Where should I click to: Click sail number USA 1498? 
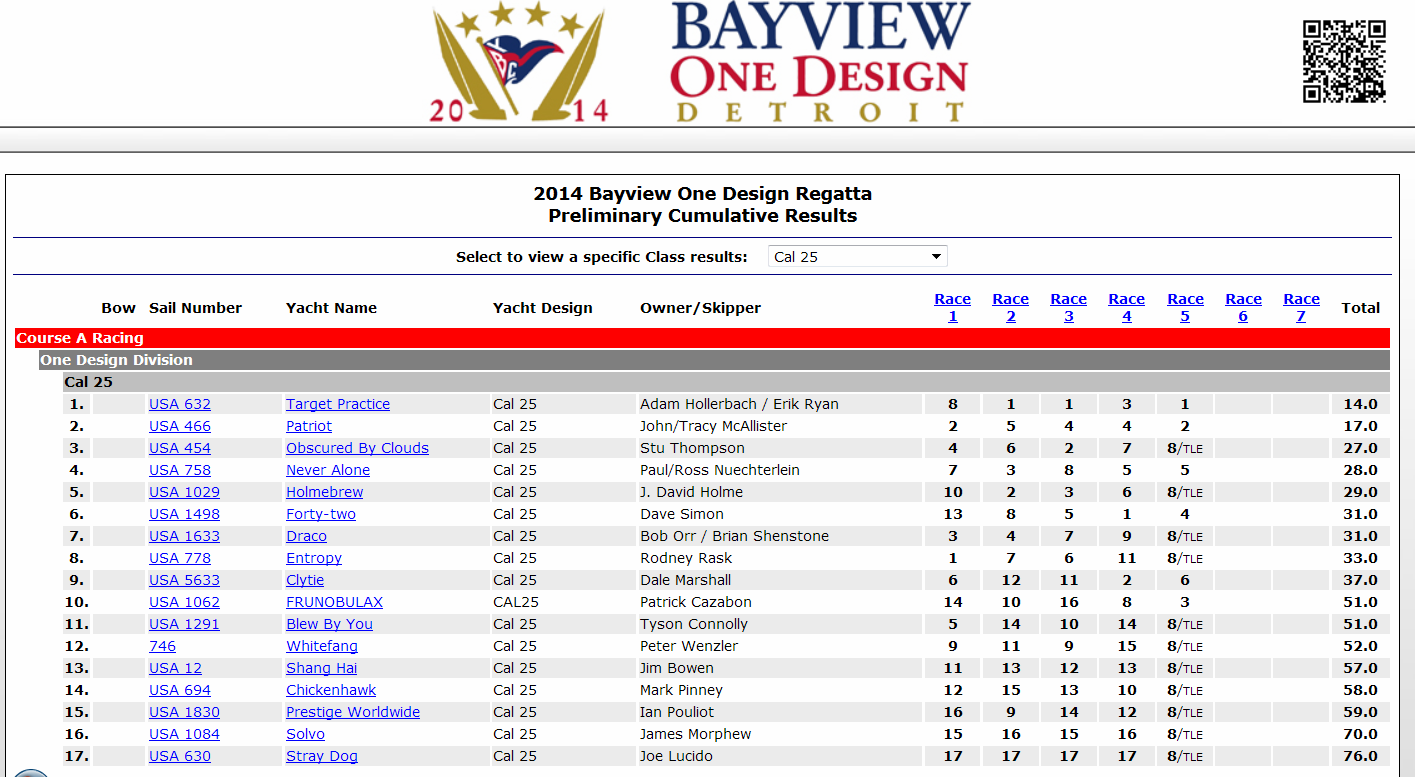click(184, 514)
